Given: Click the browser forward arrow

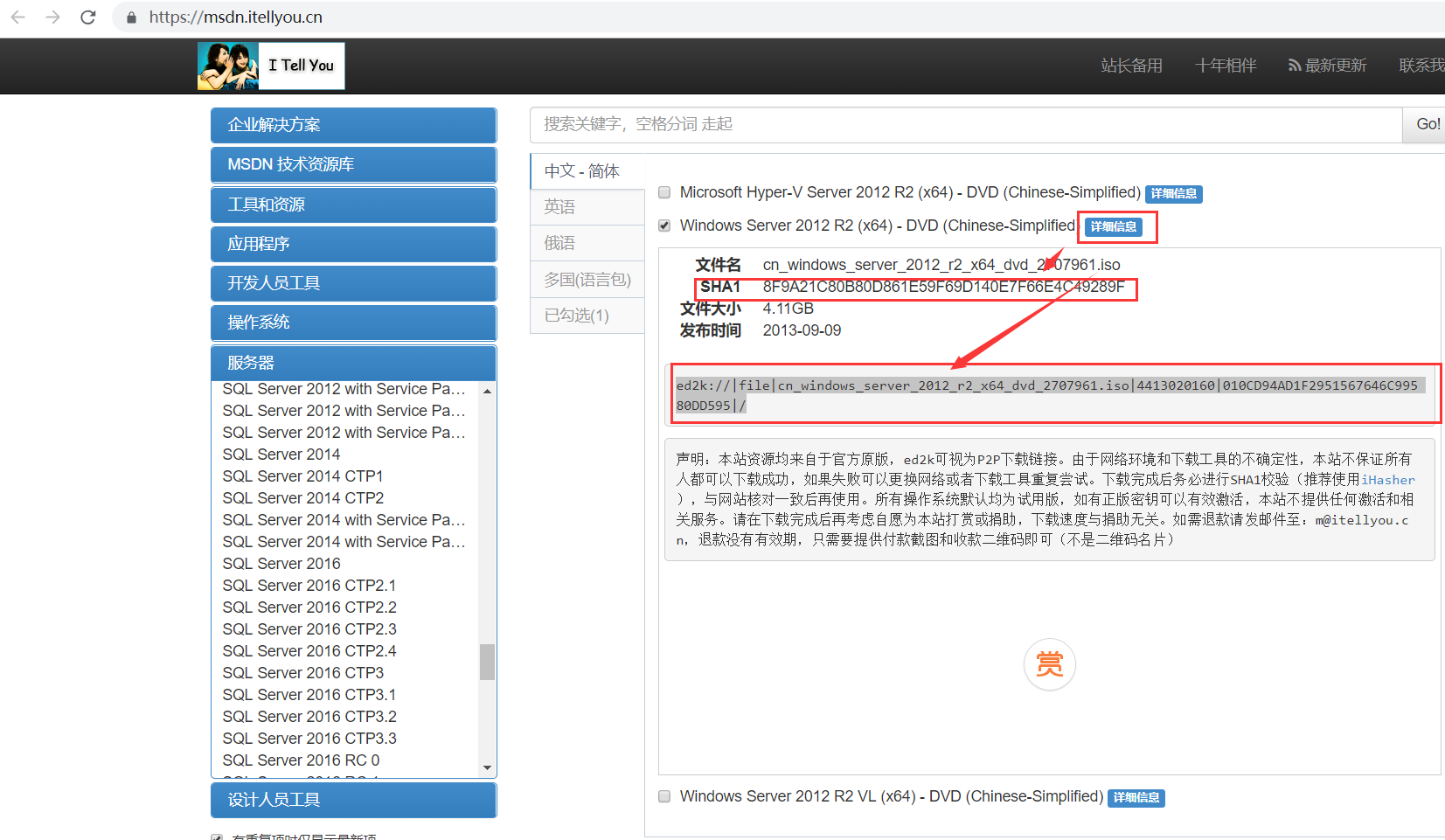Looking at the screenshot, I should 52,17.
